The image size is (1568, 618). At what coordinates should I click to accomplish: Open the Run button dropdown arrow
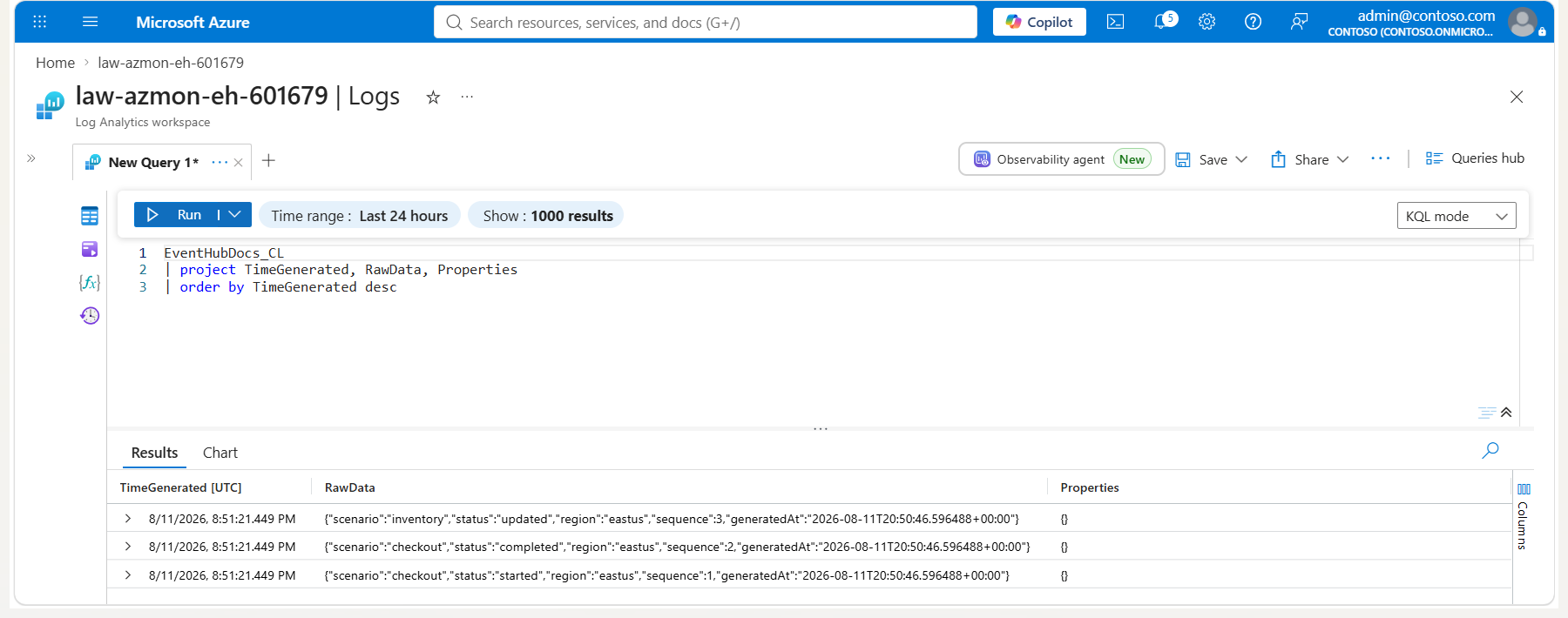[234, 215]
